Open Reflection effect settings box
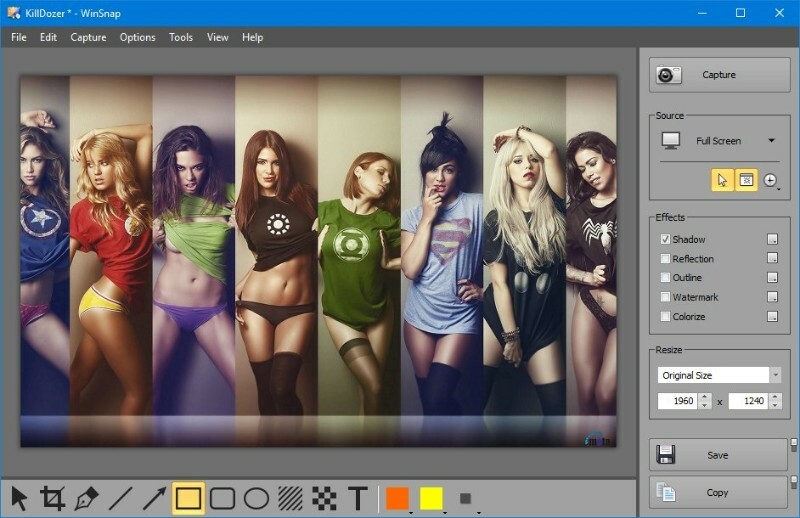Viewport: 800px width, 518px height. pos(772,258)
